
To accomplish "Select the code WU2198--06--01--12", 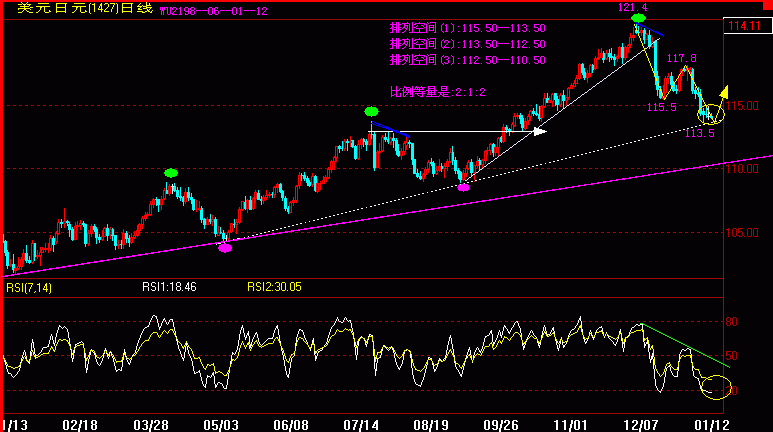I will click(213, 11).
